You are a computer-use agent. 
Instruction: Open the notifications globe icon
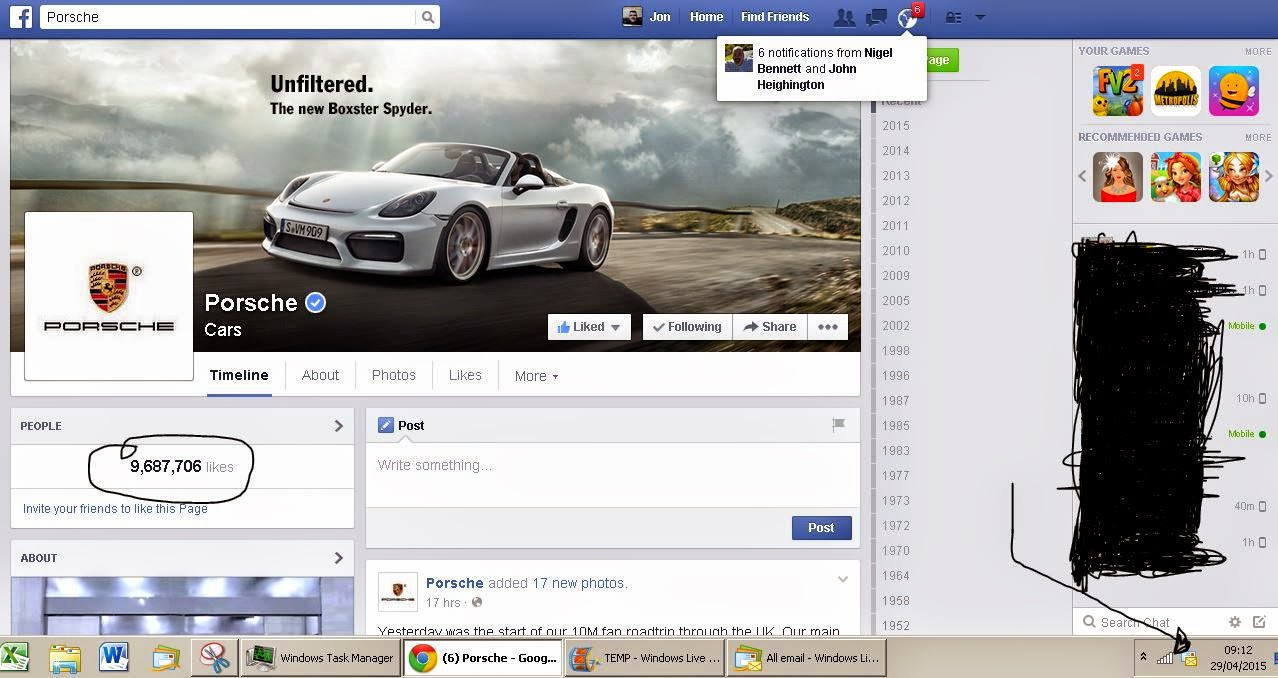point(908,17)
